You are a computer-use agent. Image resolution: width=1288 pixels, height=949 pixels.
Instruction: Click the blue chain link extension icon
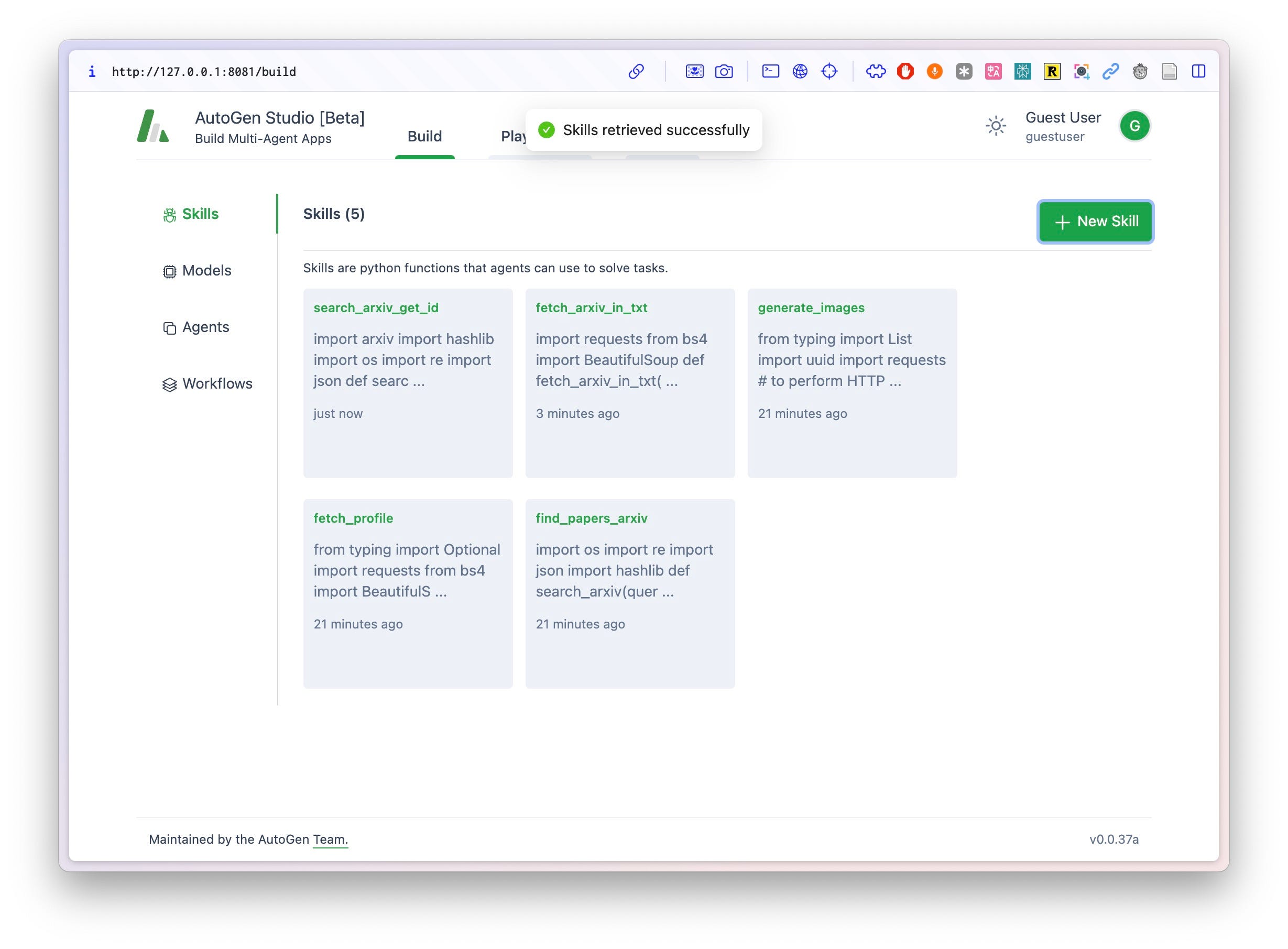tap(1110, 71)
